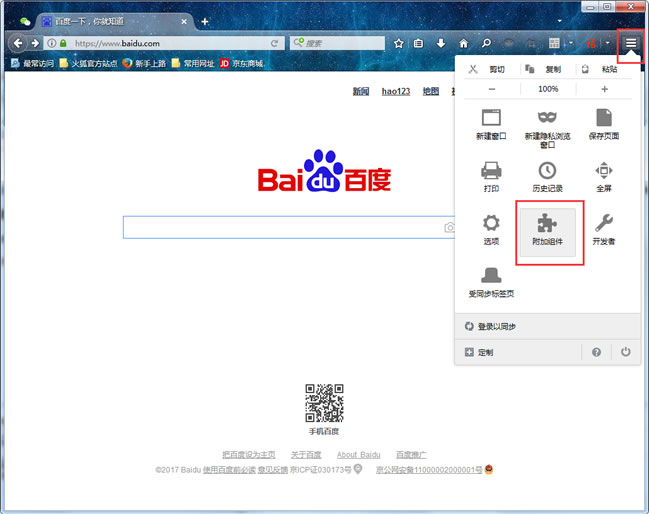The image size is (649, 514).
Task: Click the 手机百度 QR code
Action: pyautogui.click(x=324, y=403)
